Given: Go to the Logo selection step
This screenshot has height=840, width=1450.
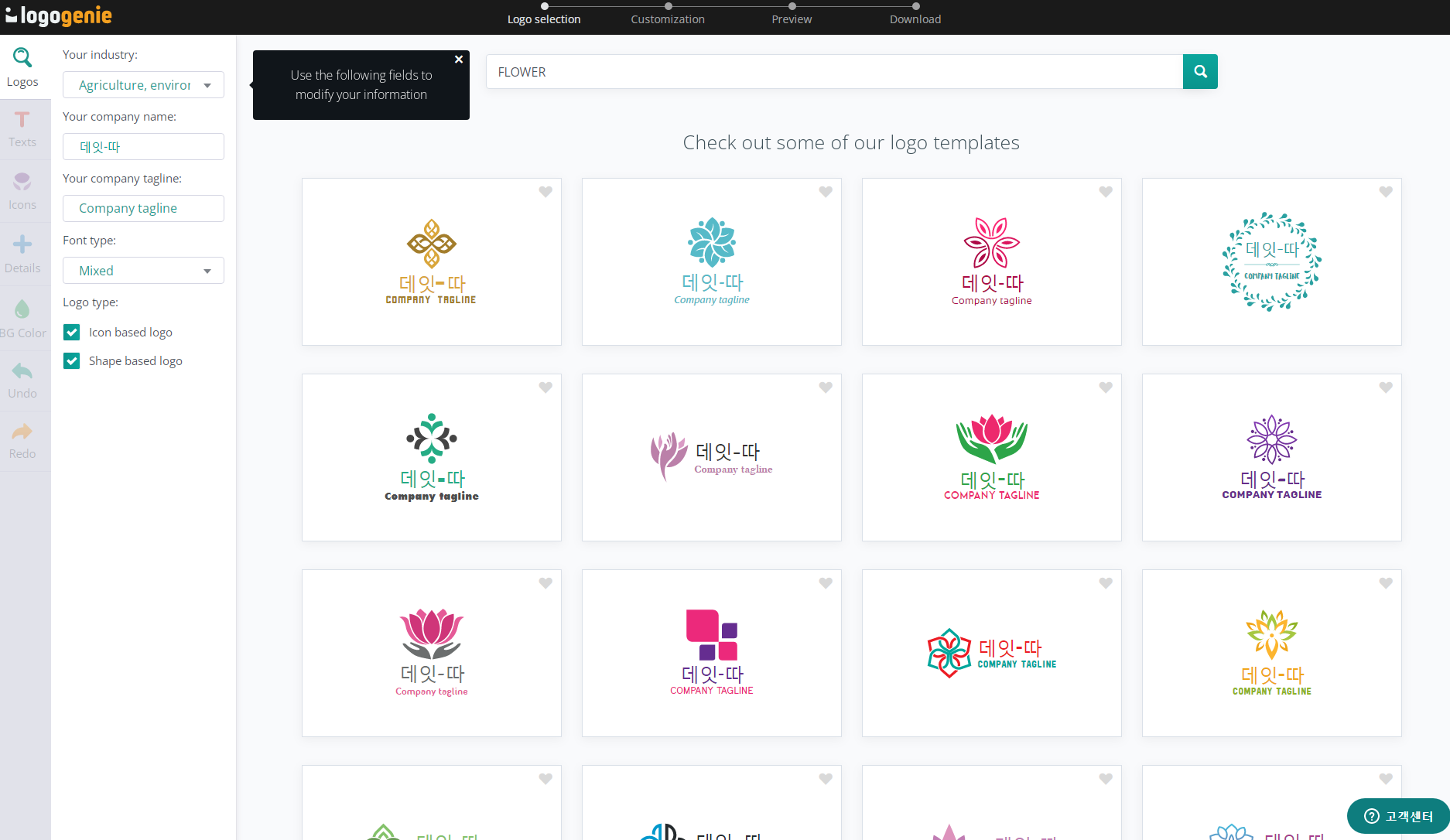Looking at the screenshot, I should tap(544, 15).
